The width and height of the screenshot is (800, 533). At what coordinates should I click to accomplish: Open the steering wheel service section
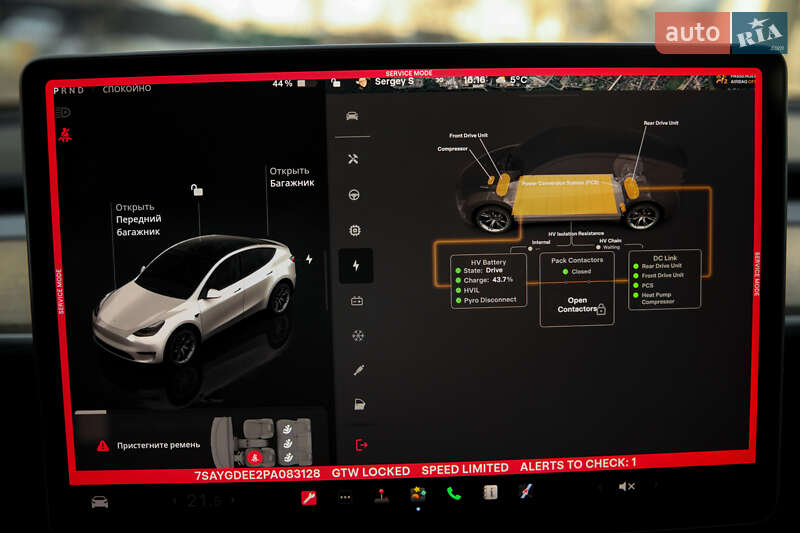click(354, 195)
